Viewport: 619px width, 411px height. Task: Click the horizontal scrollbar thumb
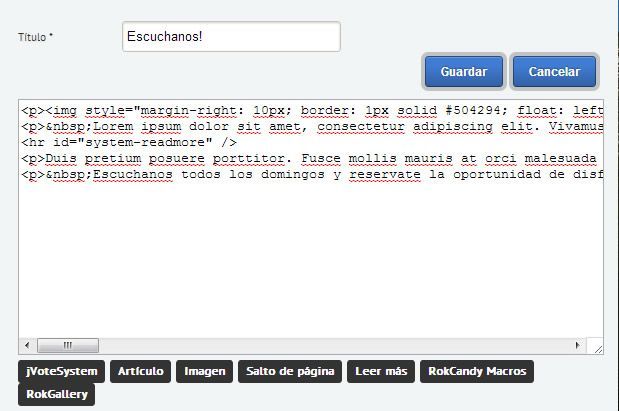(x=68, y=345)
